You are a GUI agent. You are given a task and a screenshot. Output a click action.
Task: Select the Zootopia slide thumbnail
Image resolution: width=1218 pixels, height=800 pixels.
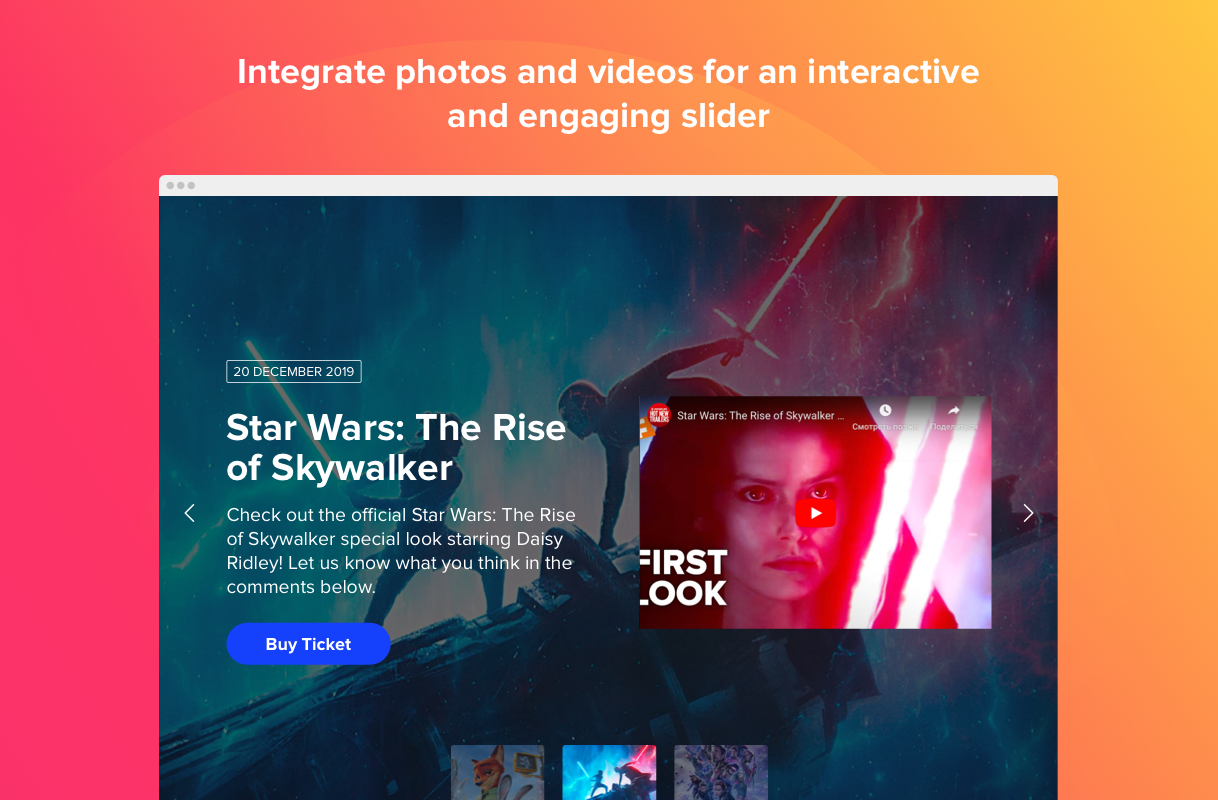pos(498,772)
